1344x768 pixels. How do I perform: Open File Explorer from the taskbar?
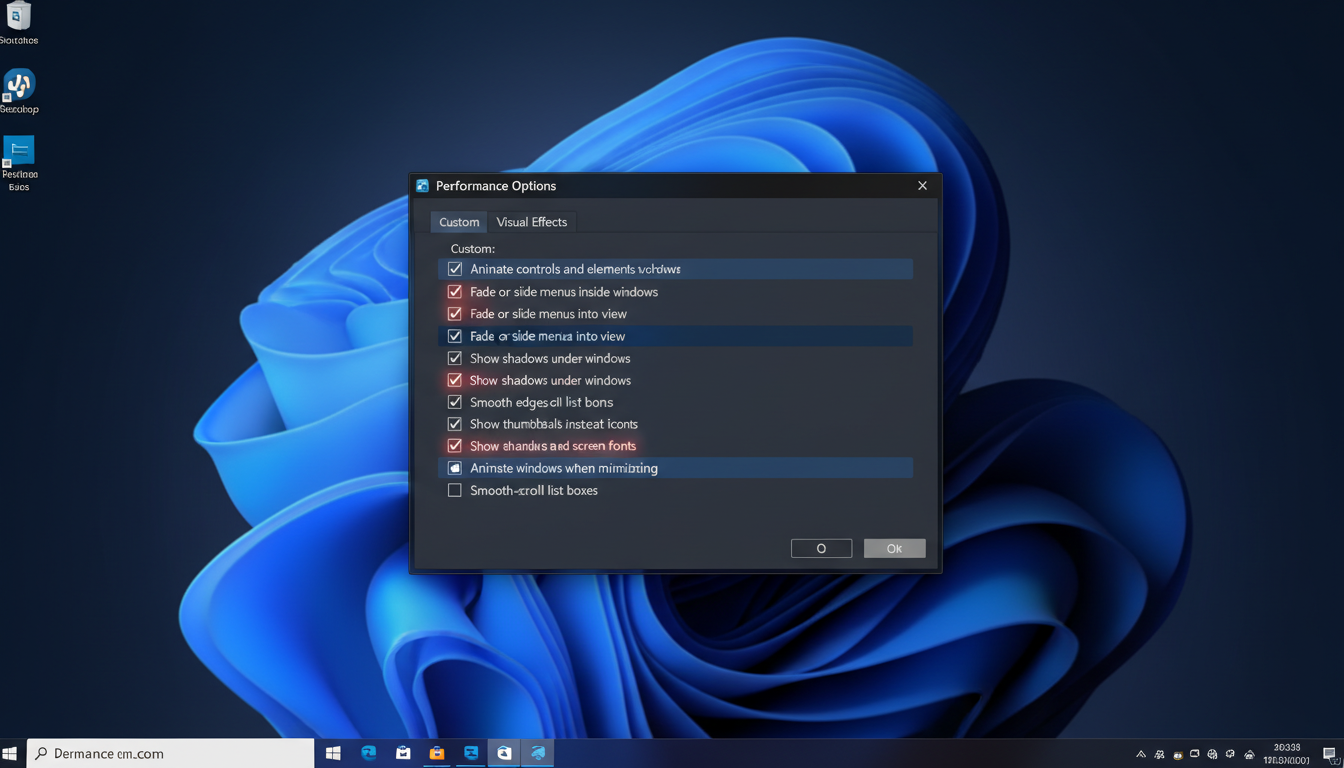(403, 753)
